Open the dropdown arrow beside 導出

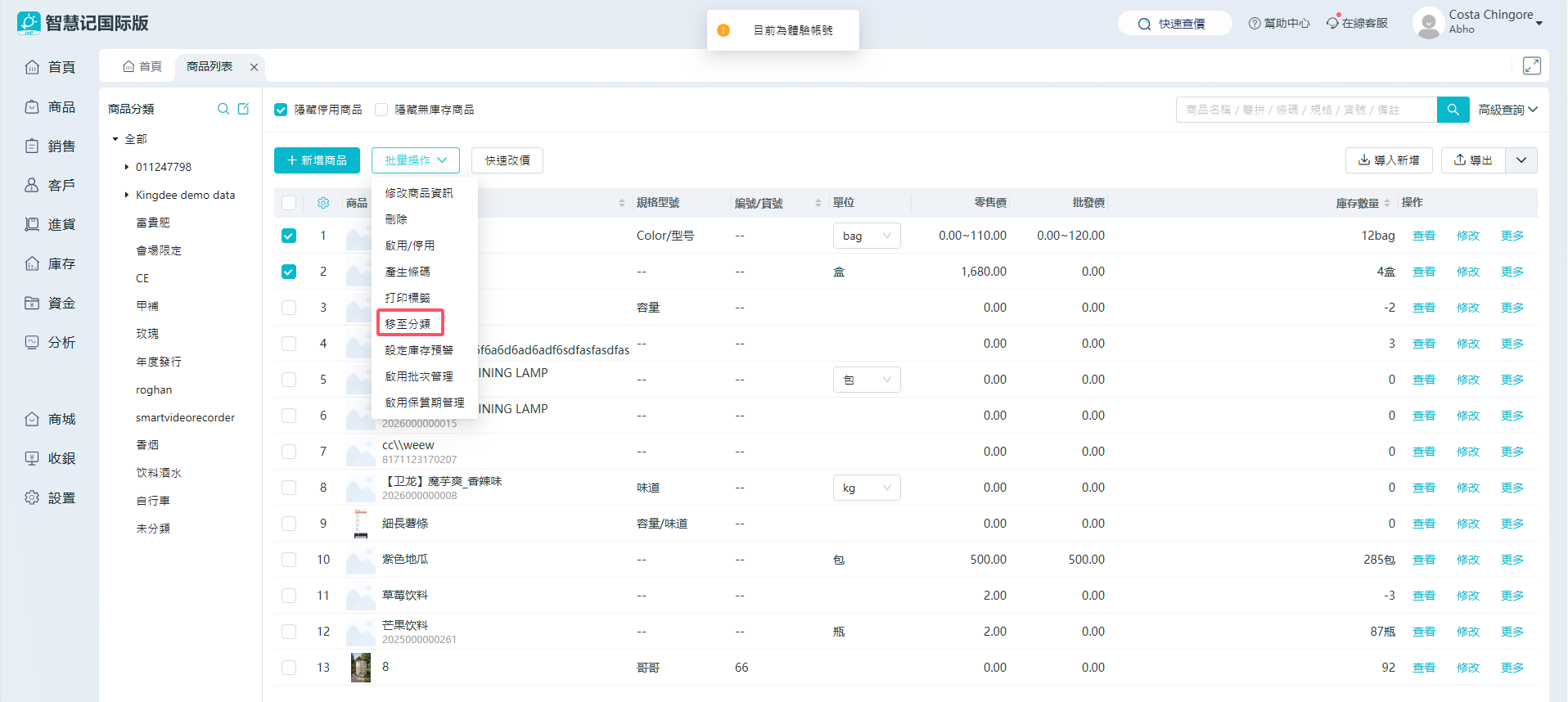(x=1521, y=160)
